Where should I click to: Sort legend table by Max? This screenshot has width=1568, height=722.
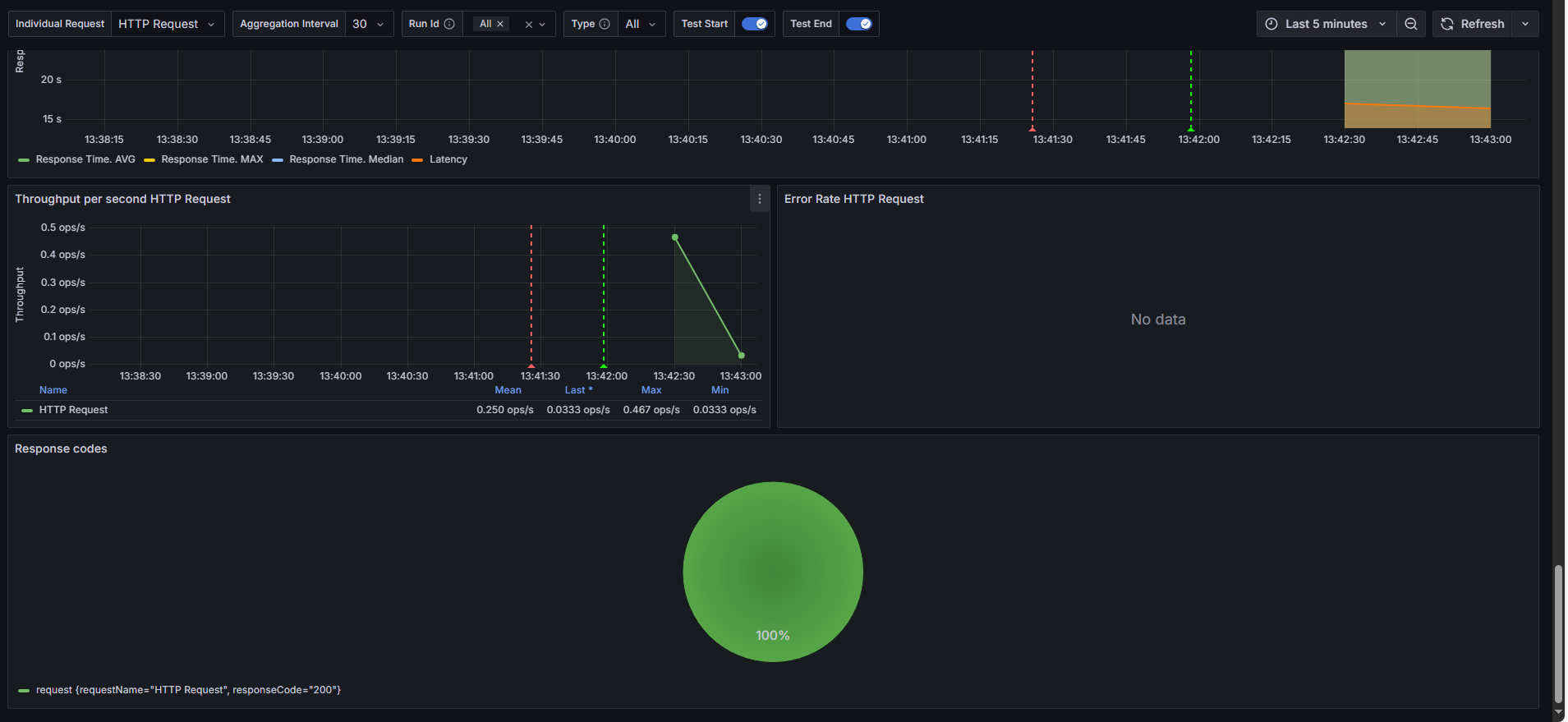click(651, 390)
